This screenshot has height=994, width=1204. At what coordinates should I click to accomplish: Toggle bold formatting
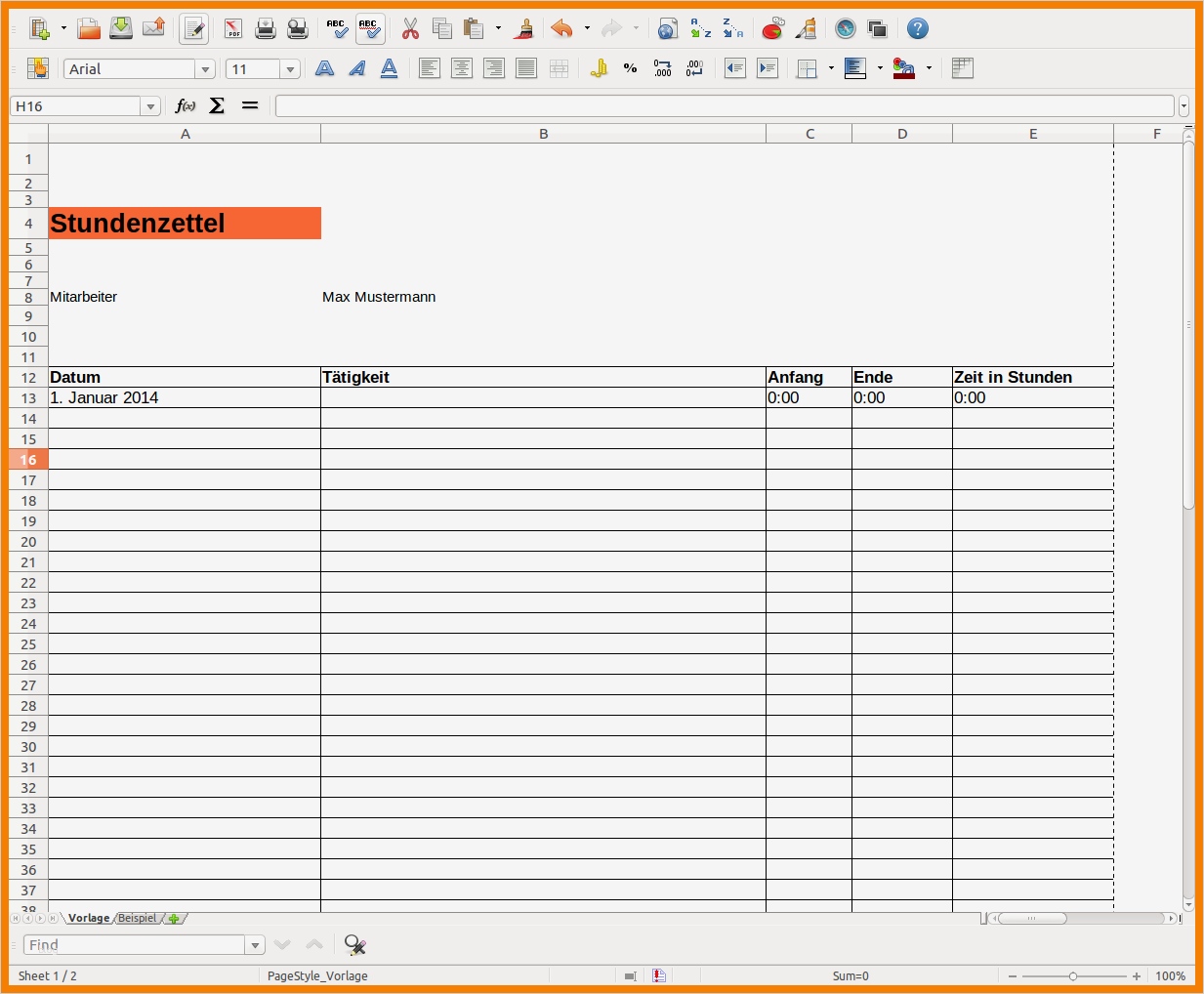click(x=324, y=68)
